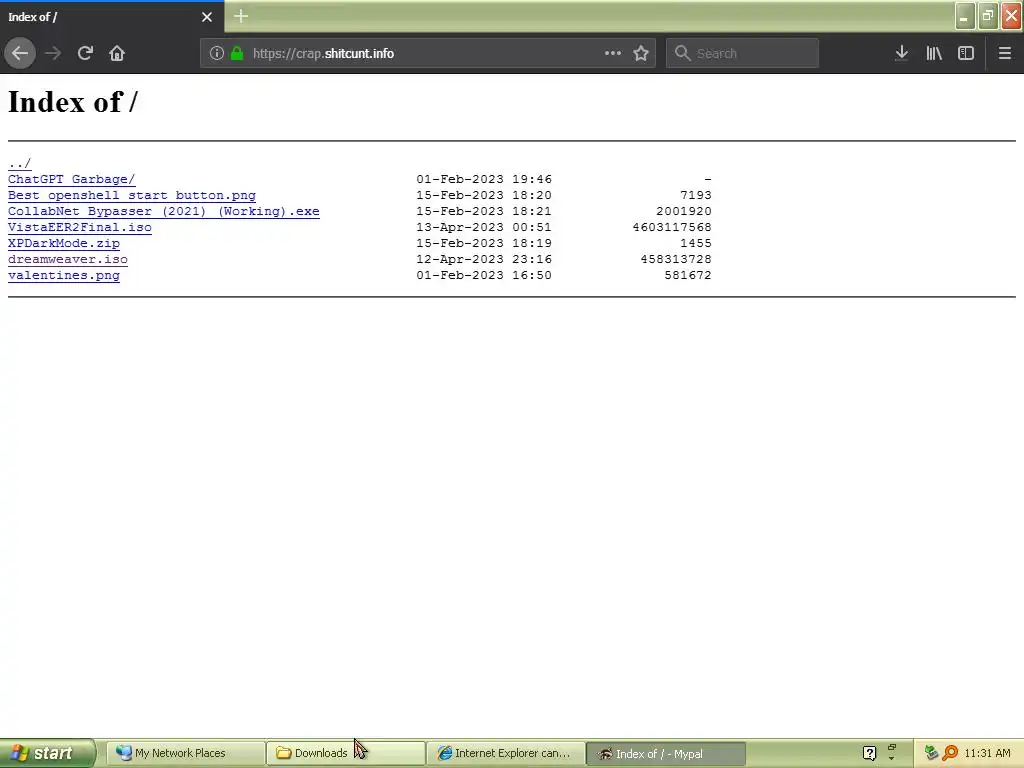
Task: Open the hamburger application menu
Action: (x=1005, y=54)
